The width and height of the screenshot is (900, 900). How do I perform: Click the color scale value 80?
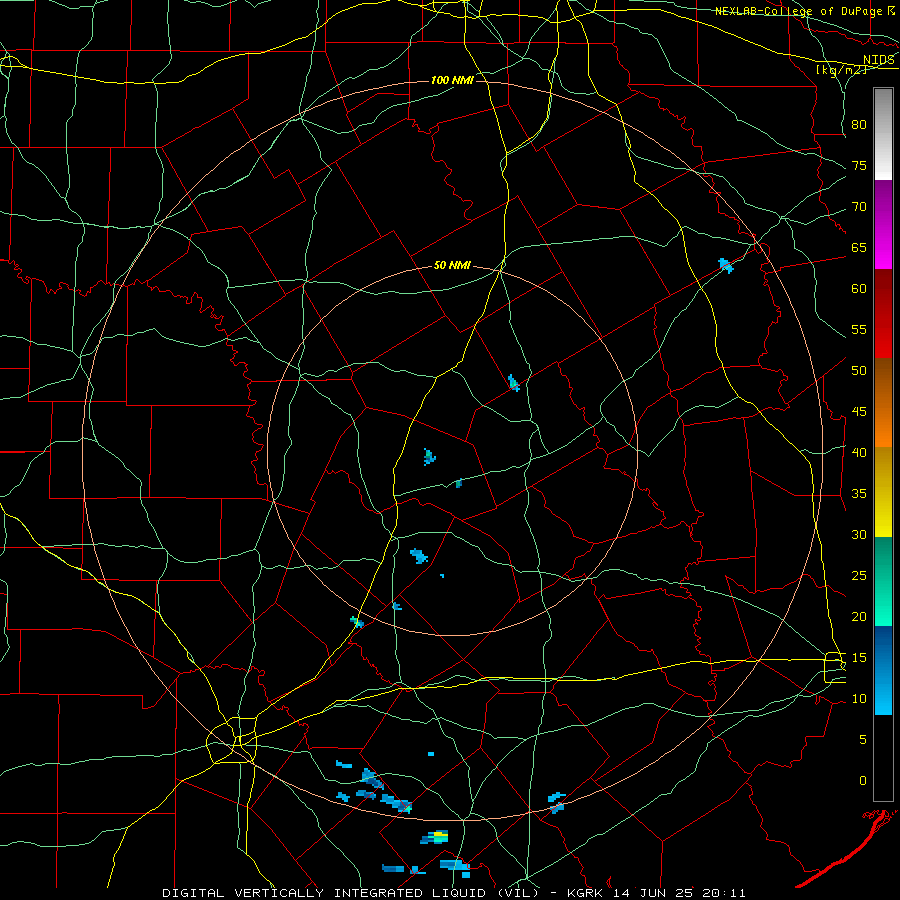859,125
